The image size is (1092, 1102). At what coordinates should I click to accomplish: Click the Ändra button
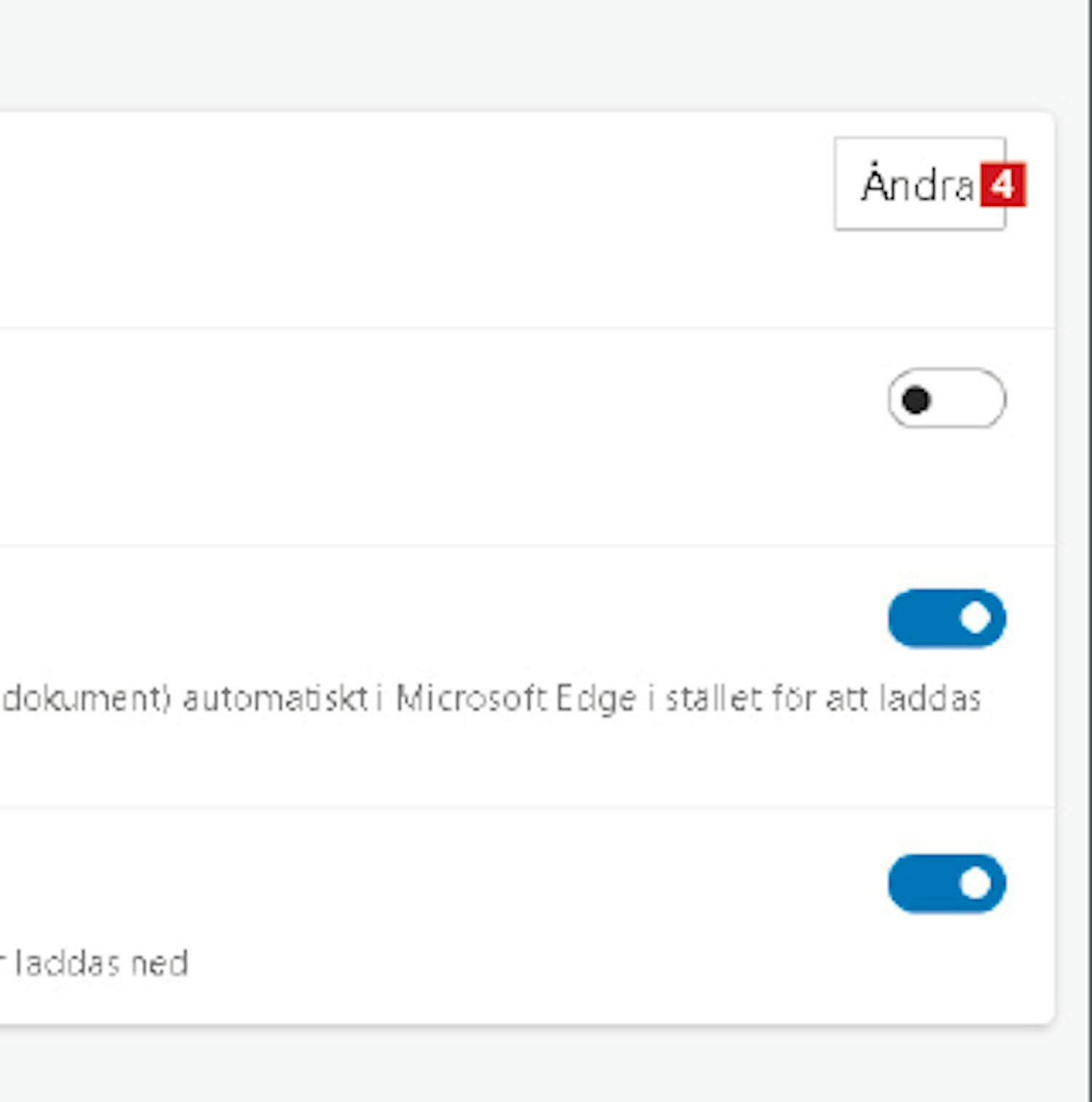[917, 184]
